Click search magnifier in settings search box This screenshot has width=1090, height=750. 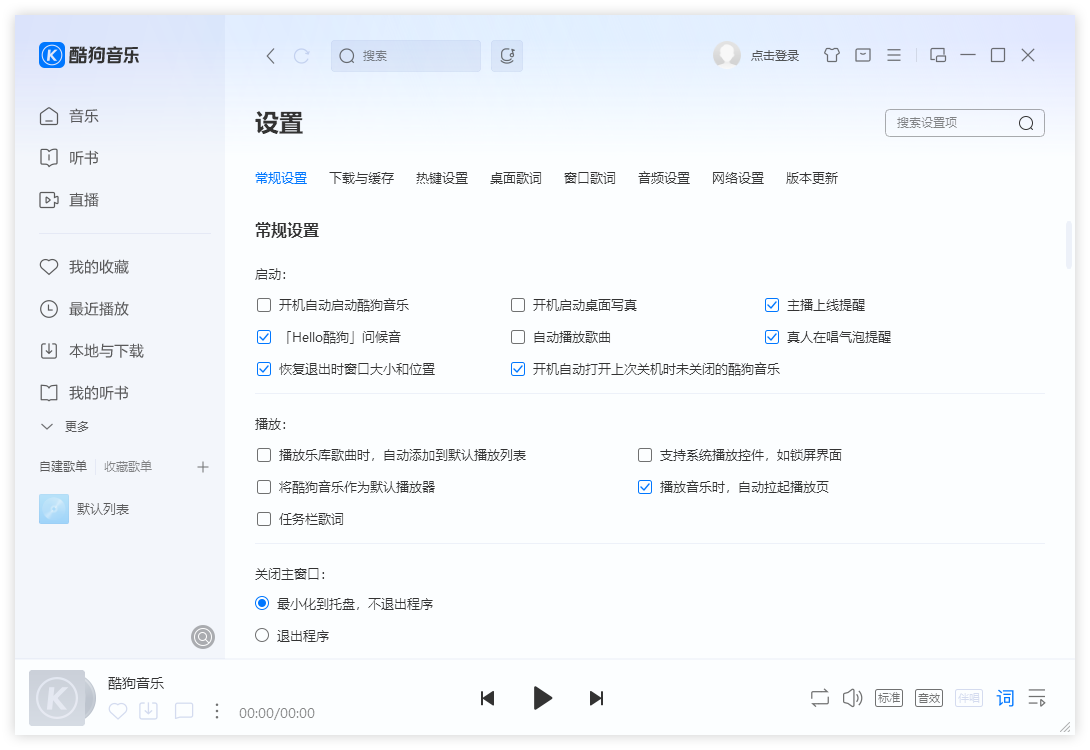tap(1026, 123)
